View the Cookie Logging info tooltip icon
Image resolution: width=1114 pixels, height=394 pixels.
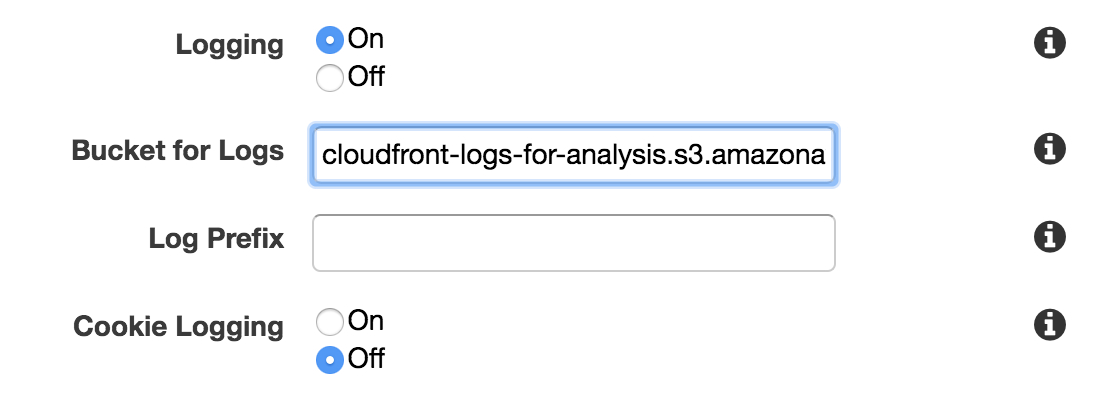click(x=1049, y=325)
